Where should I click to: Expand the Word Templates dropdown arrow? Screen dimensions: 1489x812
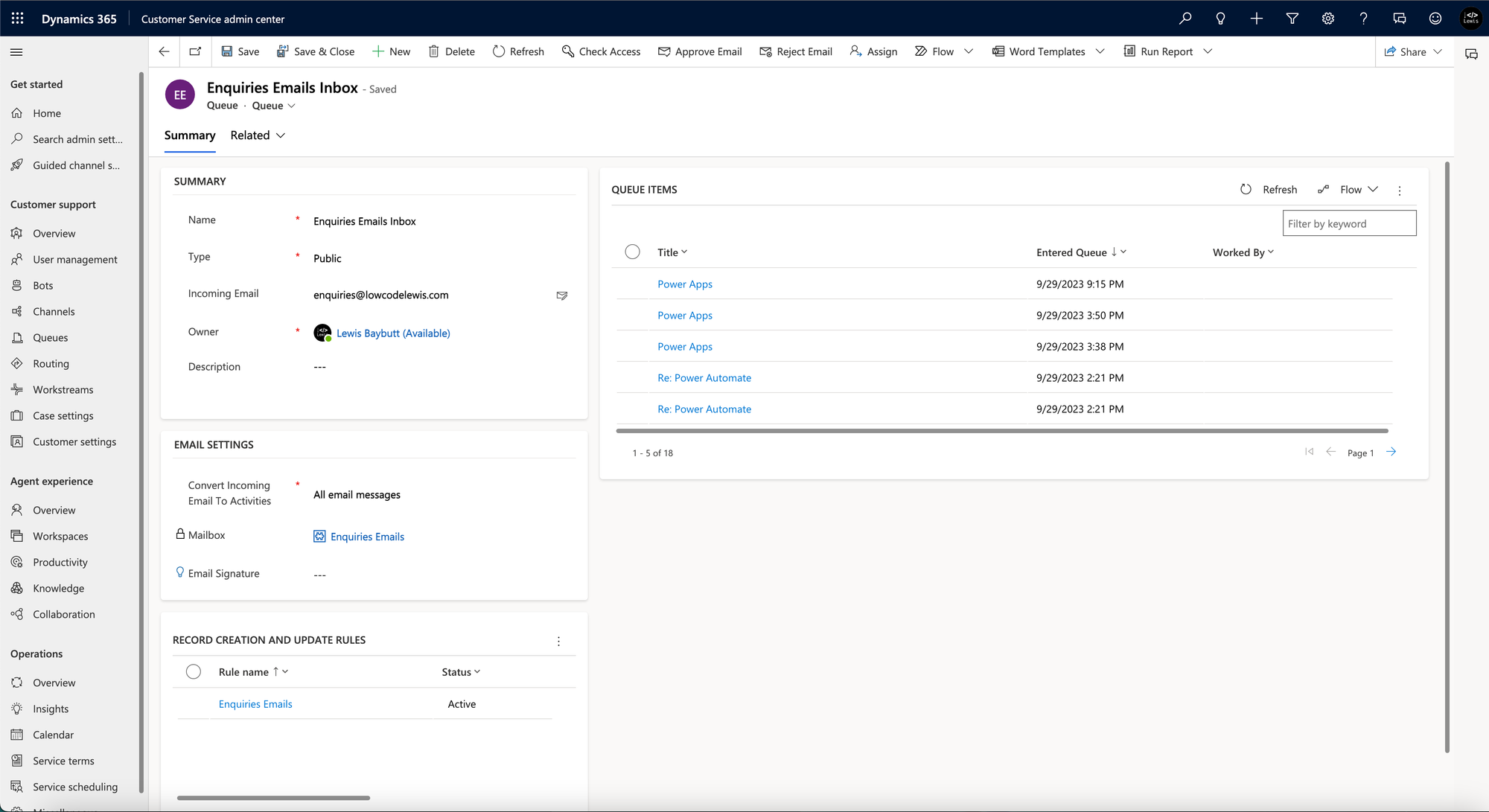coord(1100,51)
